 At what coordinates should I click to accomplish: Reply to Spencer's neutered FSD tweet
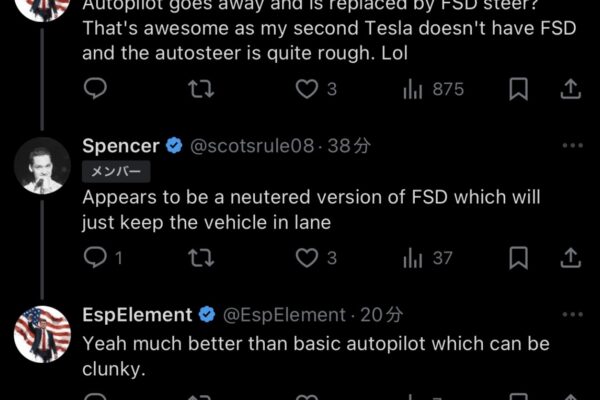pos(95,258)
